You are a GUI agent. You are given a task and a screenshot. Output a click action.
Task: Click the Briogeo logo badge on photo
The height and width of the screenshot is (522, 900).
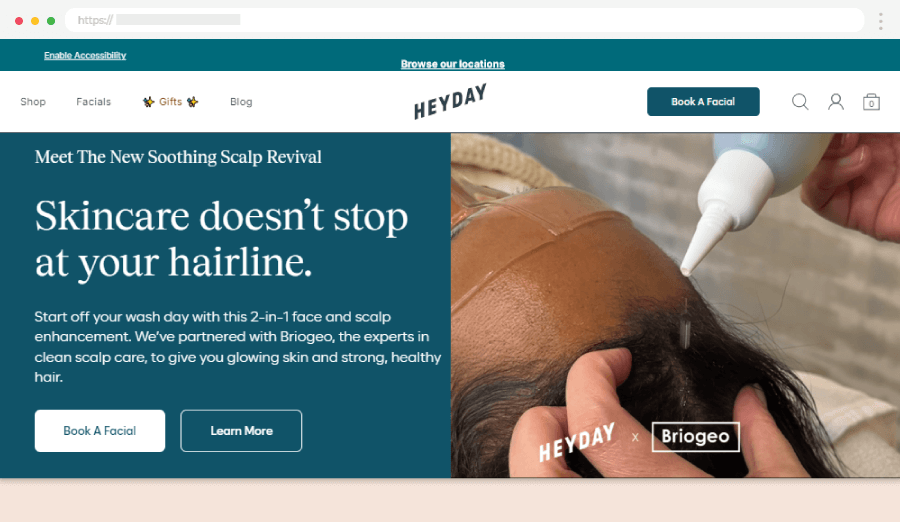(x=696, y=436)
